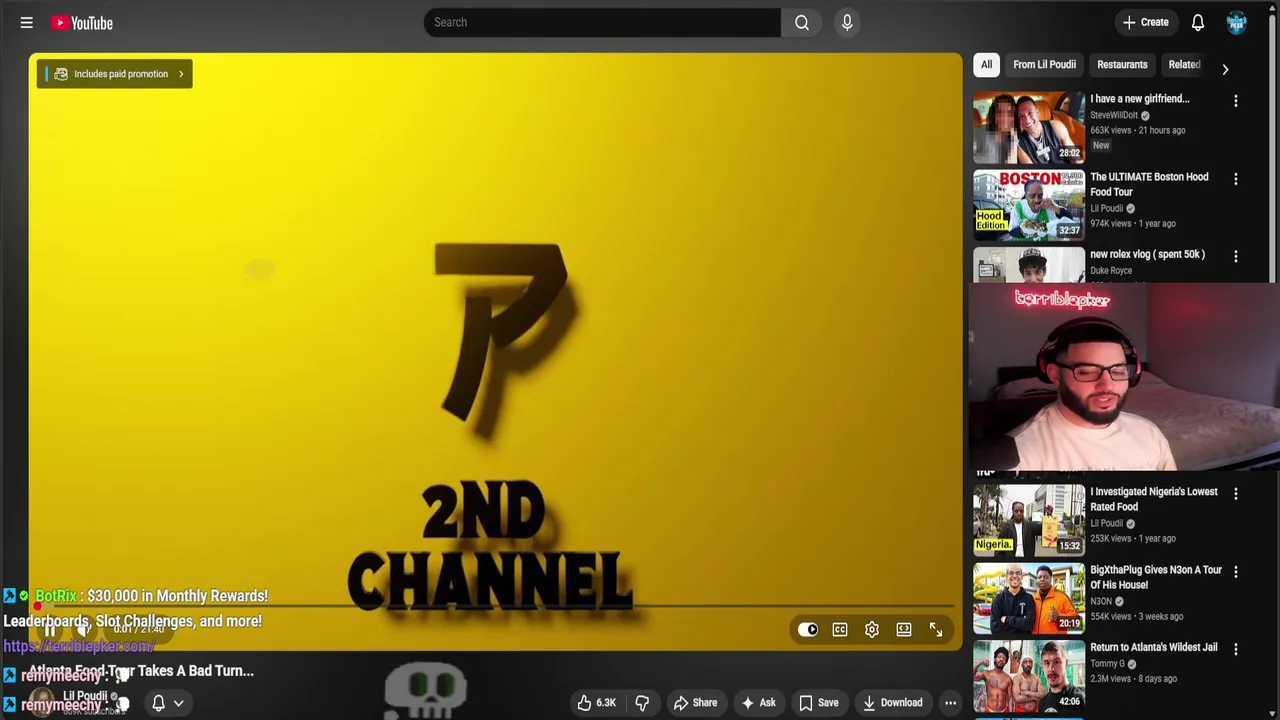Image resolution: width=1280 pixels, height=720 pixels.
Task: Toggle closed captions in player
Action: [840, 630]
